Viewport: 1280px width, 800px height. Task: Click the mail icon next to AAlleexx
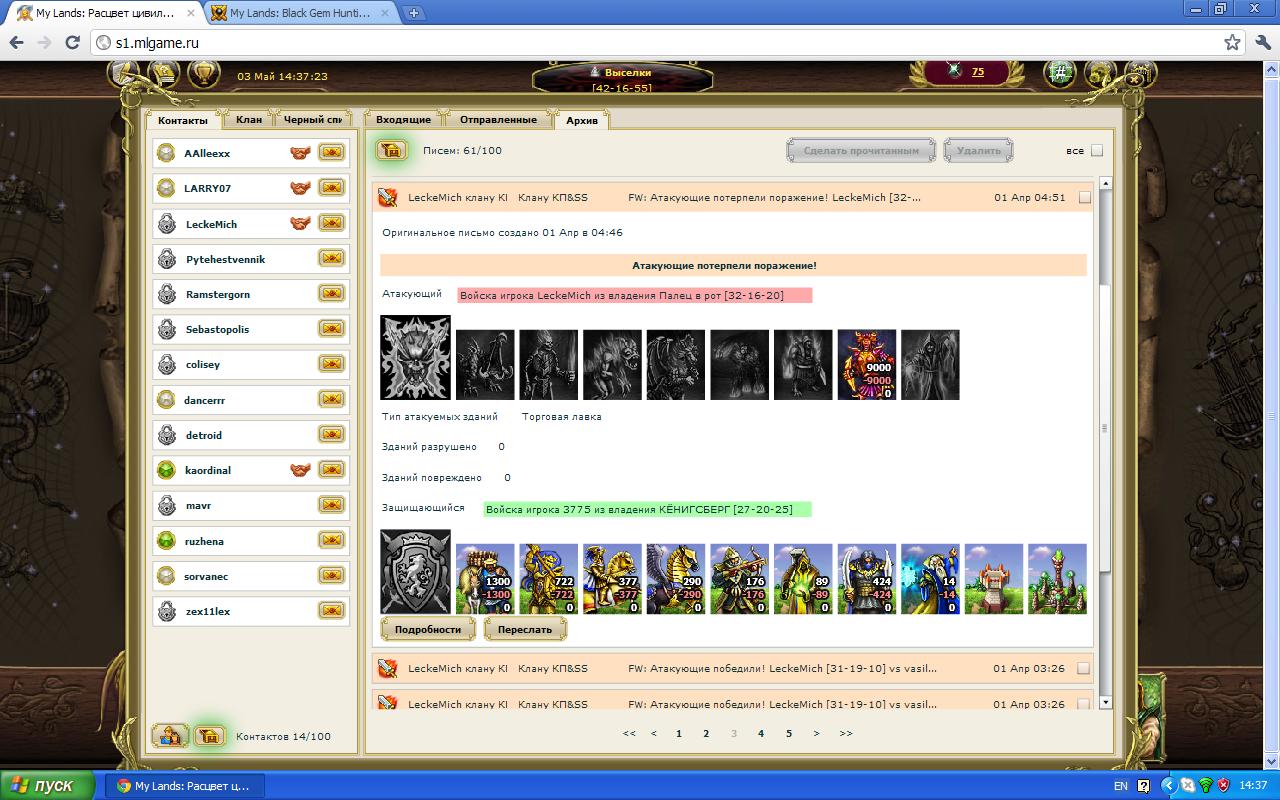point(331,153)
